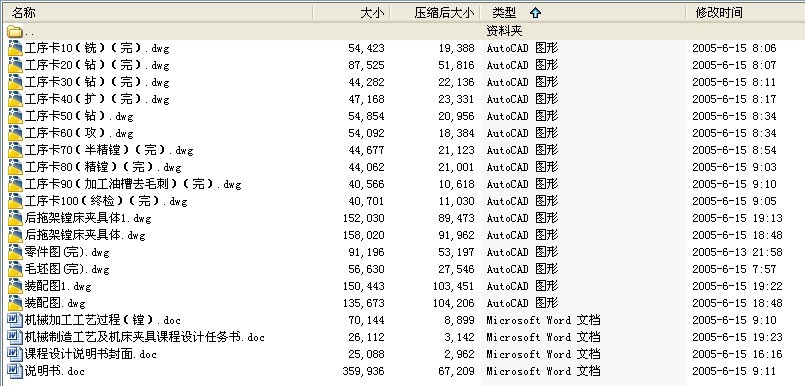The height and width of the screenshot is (386, 805).
Task: Sort by the 类型 column header
Action: [583, 13]
